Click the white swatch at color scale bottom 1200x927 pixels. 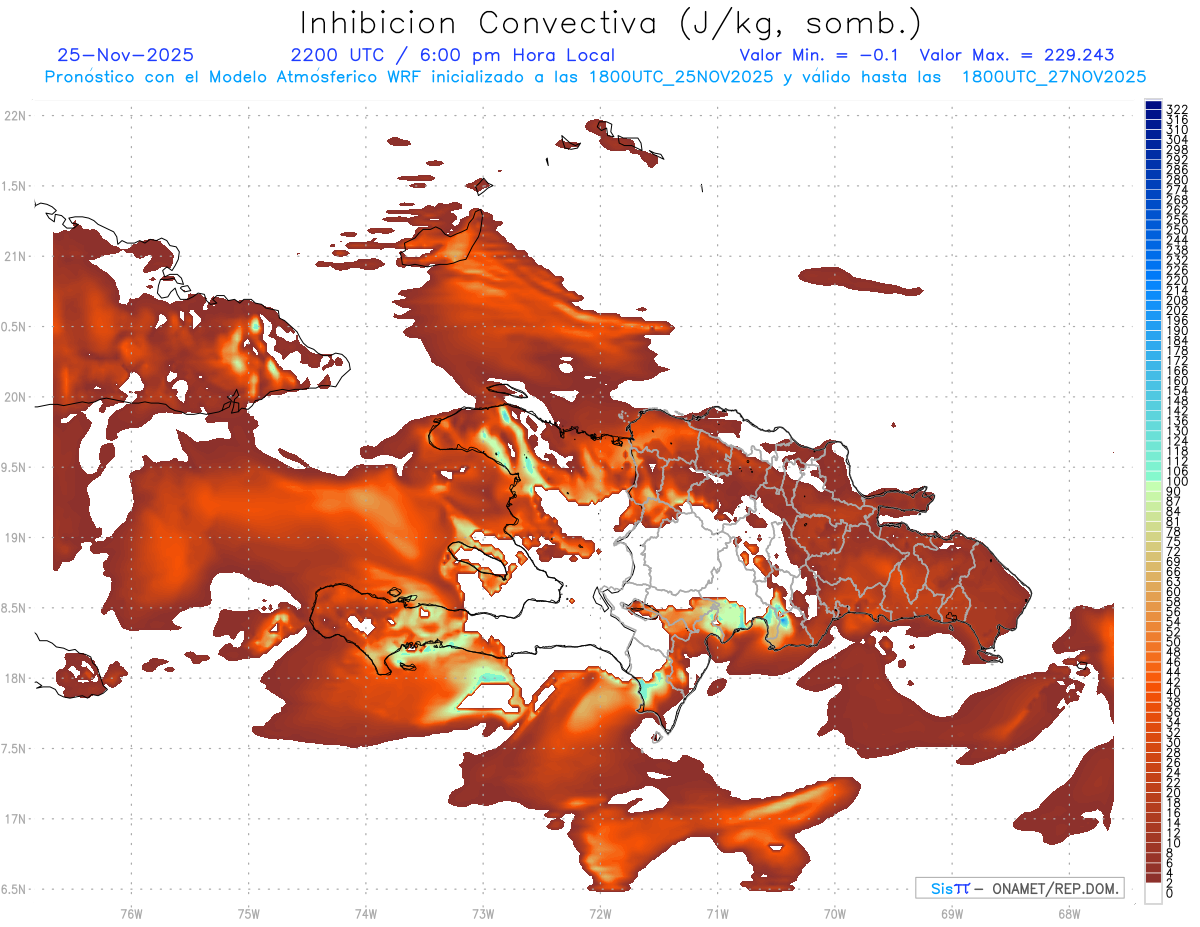1153,892
